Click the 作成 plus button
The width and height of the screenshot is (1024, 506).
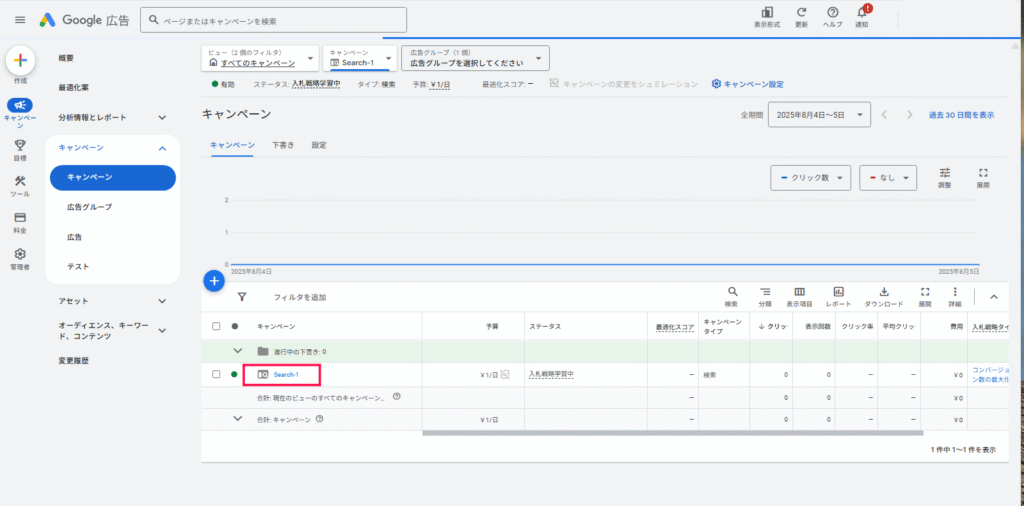tap(20, 60)
